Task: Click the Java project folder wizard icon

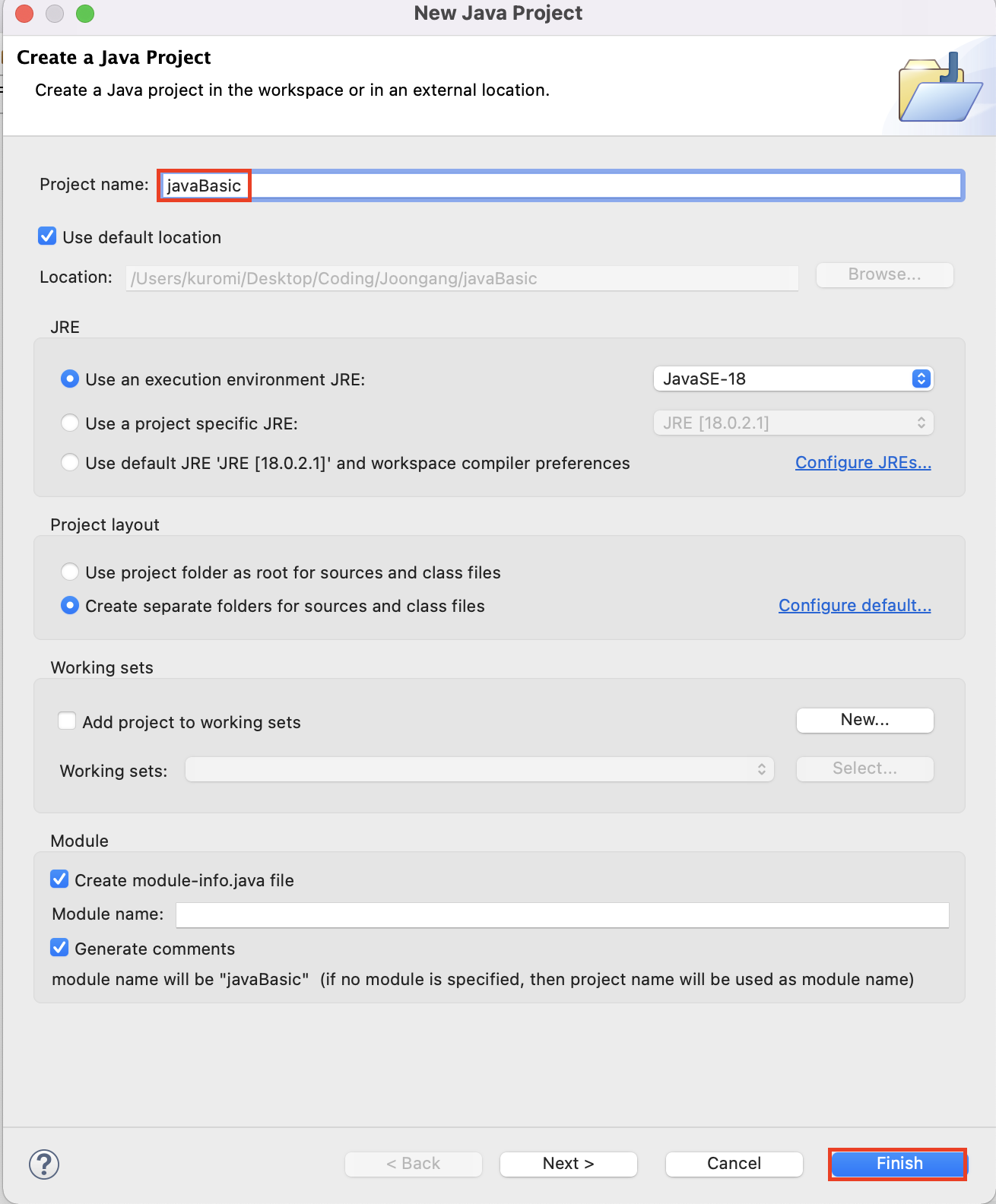Action: pyautogui.click(x=940, y=87)
